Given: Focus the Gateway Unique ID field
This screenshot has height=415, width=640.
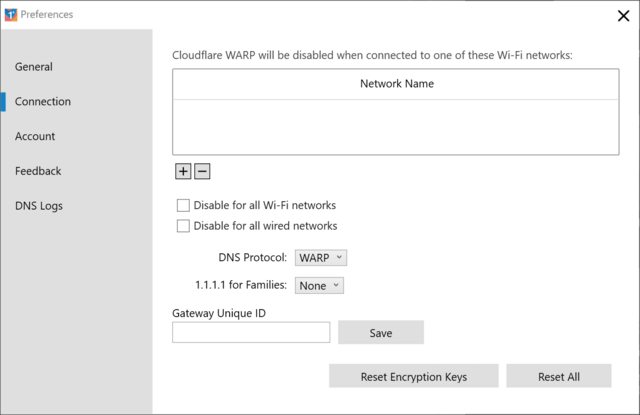Looking at the screenshot, I should 251,333.
